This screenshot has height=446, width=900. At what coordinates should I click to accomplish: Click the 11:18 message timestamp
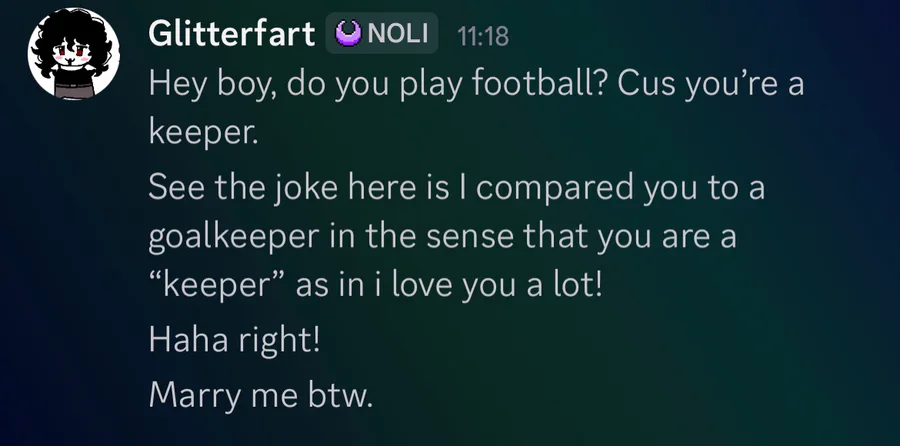point(482,36)
